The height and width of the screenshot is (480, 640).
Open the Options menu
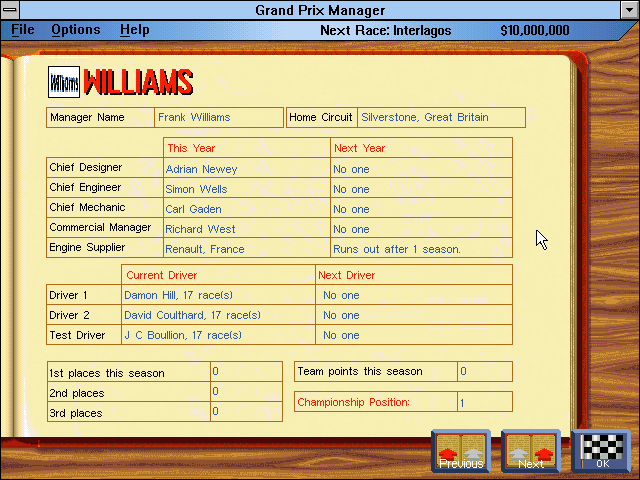(76, 30)
